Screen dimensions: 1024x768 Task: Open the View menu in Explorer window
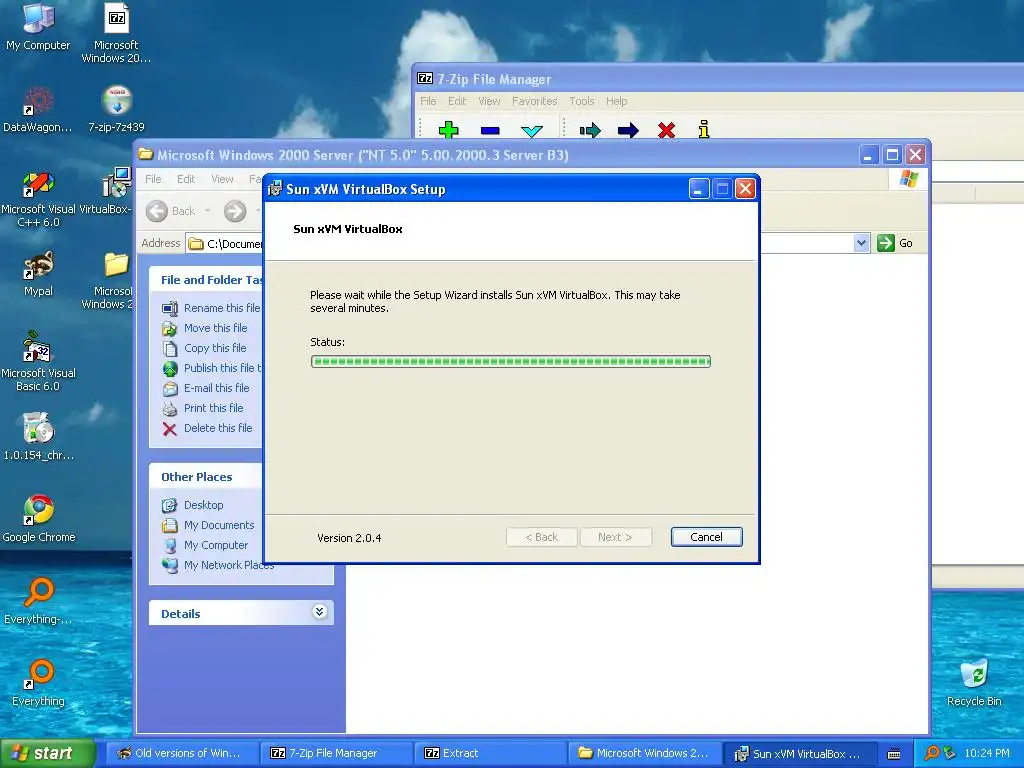222,179
